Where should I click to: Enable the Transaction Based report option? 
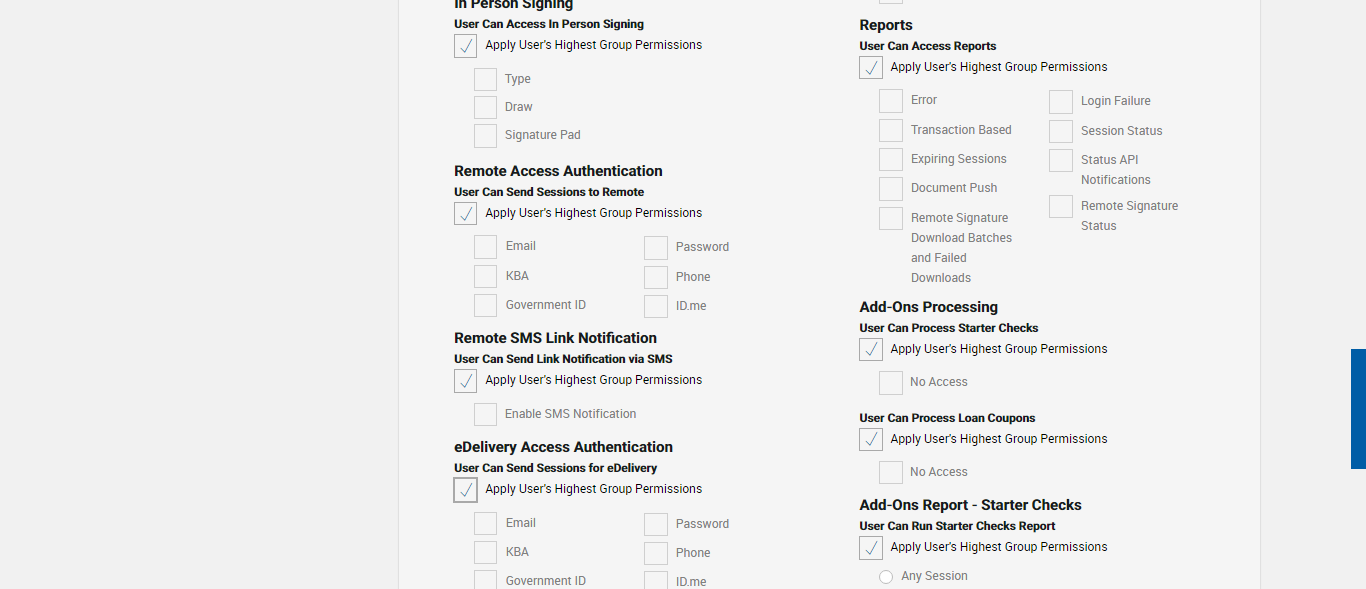coord(891,131)
